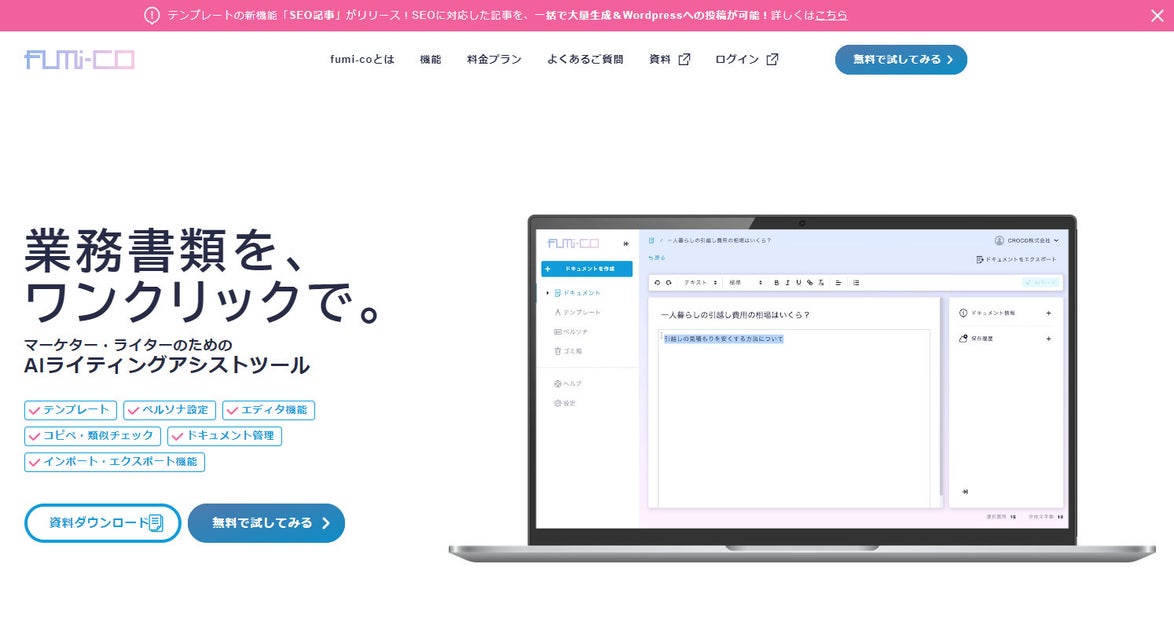Click the 資料ダウンロード button
Image resolution: width=1174 pixels, height=630 pixels.
103,523
